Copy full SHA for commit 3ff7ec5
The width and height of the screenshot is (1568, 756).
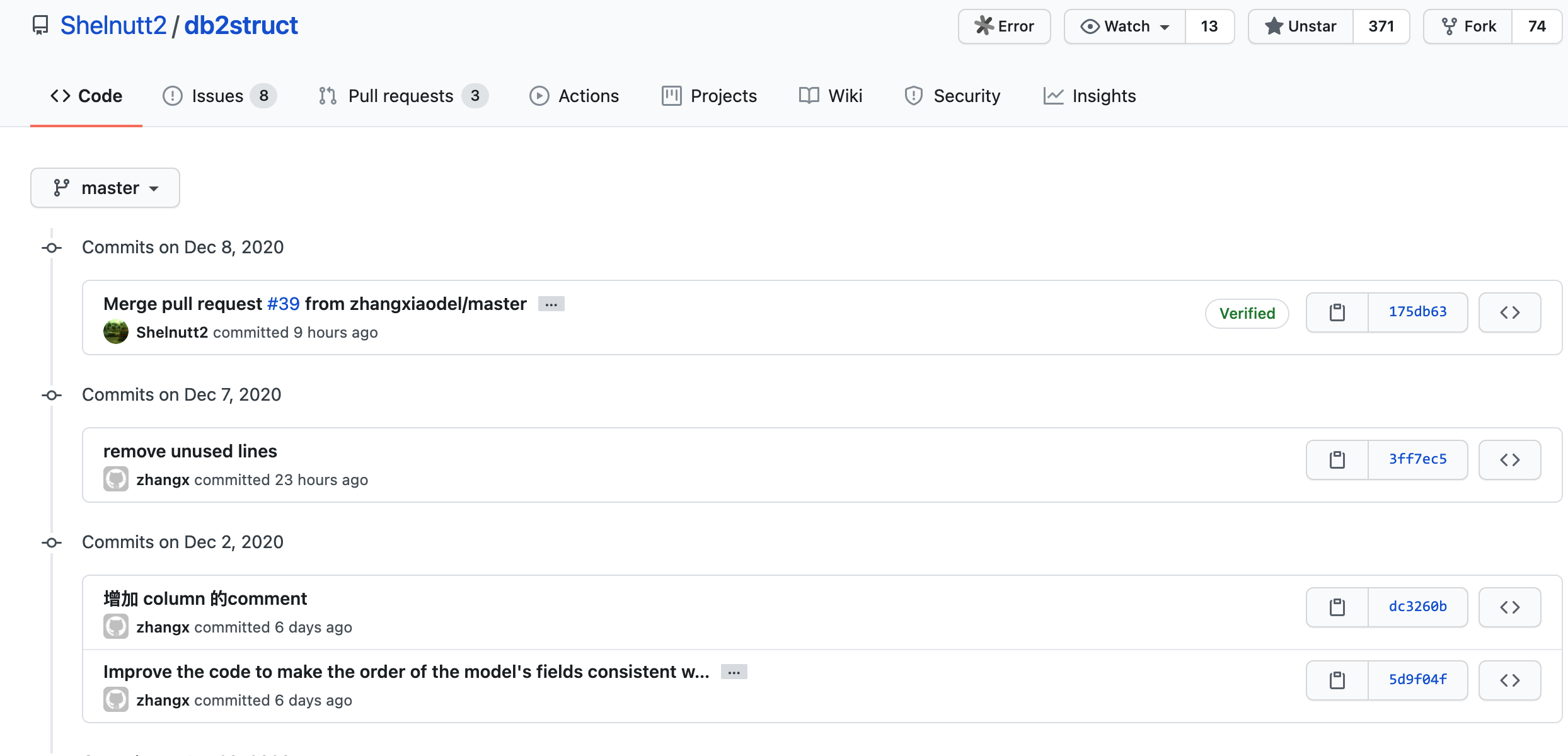[x=1337, y=460]
